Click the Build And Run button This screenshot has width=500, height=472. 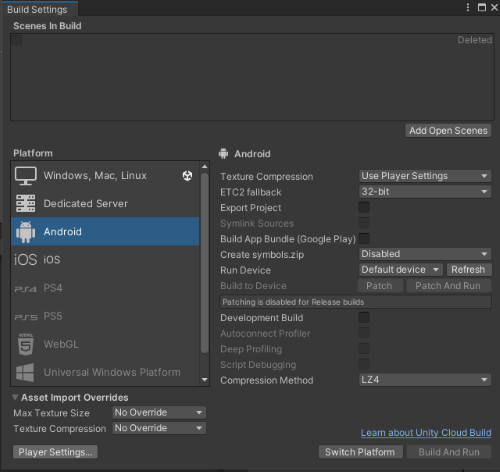click(x=449, y=452)
